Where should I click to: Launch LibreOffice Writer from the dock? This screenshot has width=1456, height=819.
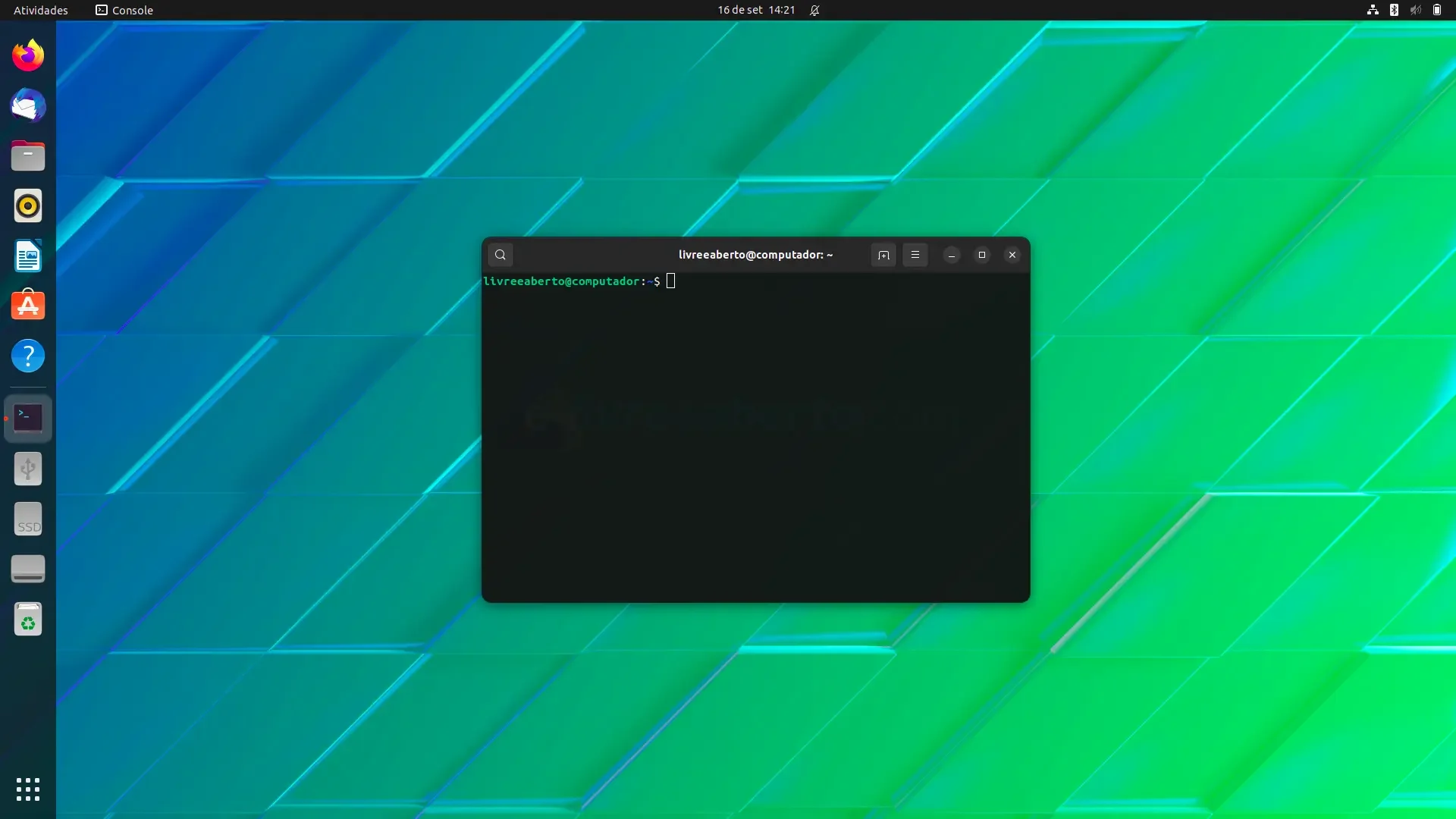coord(28,256)
